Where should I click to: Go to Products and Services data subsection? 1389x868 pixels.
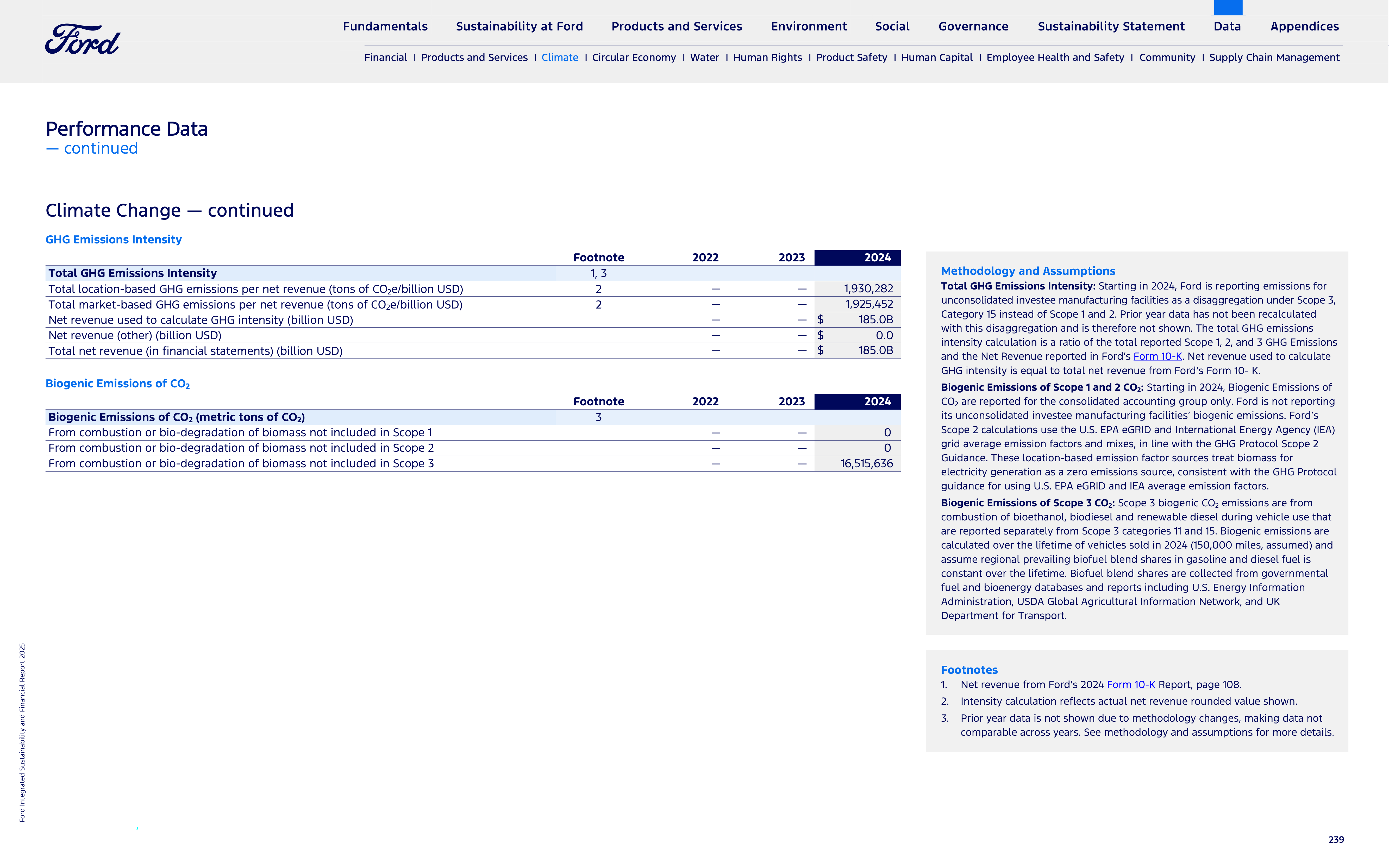(474, 58)
